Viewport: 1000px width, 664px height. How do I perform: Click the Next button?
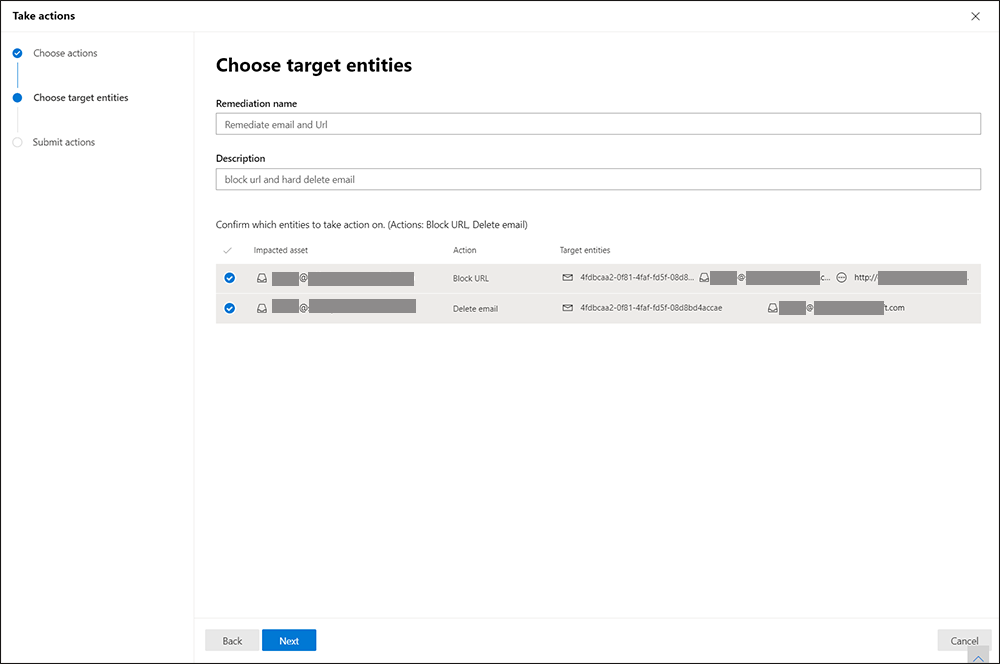(x=289, y=641)
